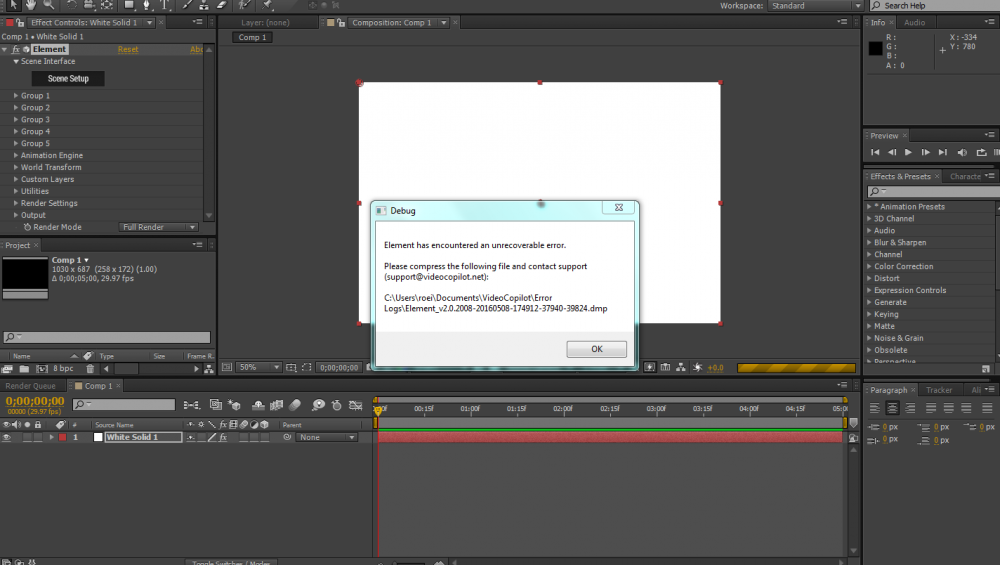Click the red label color swatch of layer 1
Image resolution: width=1000 pixels, height=565 pixels.
(62, 438)
